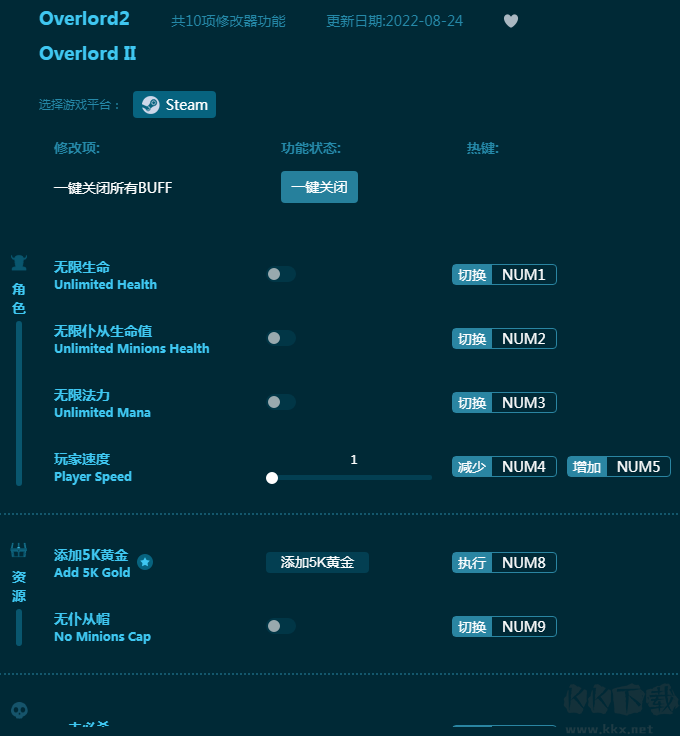Click the NUM2 hotkey for Minions Health
This screenshot has height=736, width=680.
pos(523,339)
